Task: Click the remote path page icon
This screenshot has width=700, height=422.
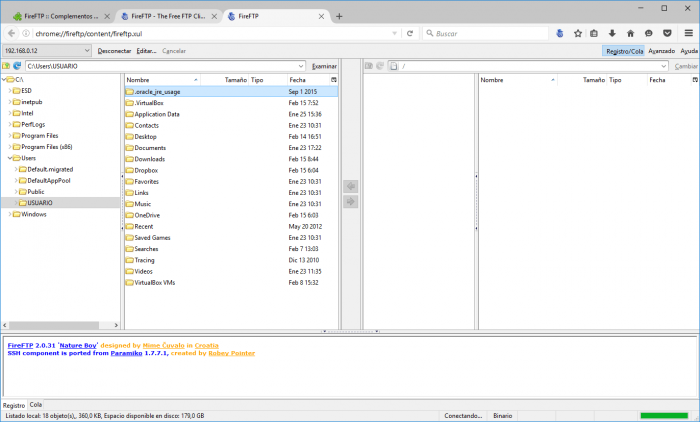Action: pyautogui.click(x=393, y=66)
